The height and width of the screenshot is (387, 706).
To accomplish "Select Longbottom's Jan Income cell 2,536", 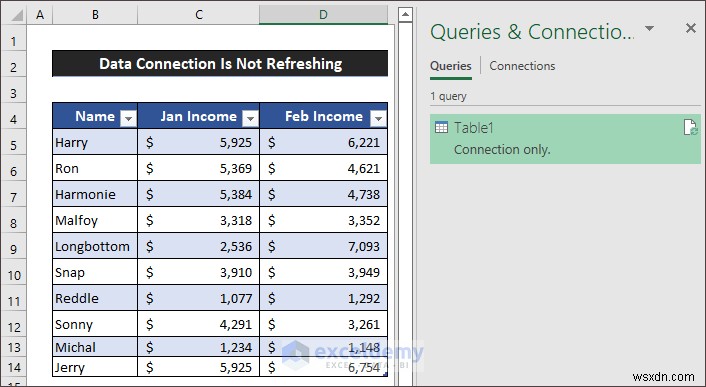I will click(199, 246).
